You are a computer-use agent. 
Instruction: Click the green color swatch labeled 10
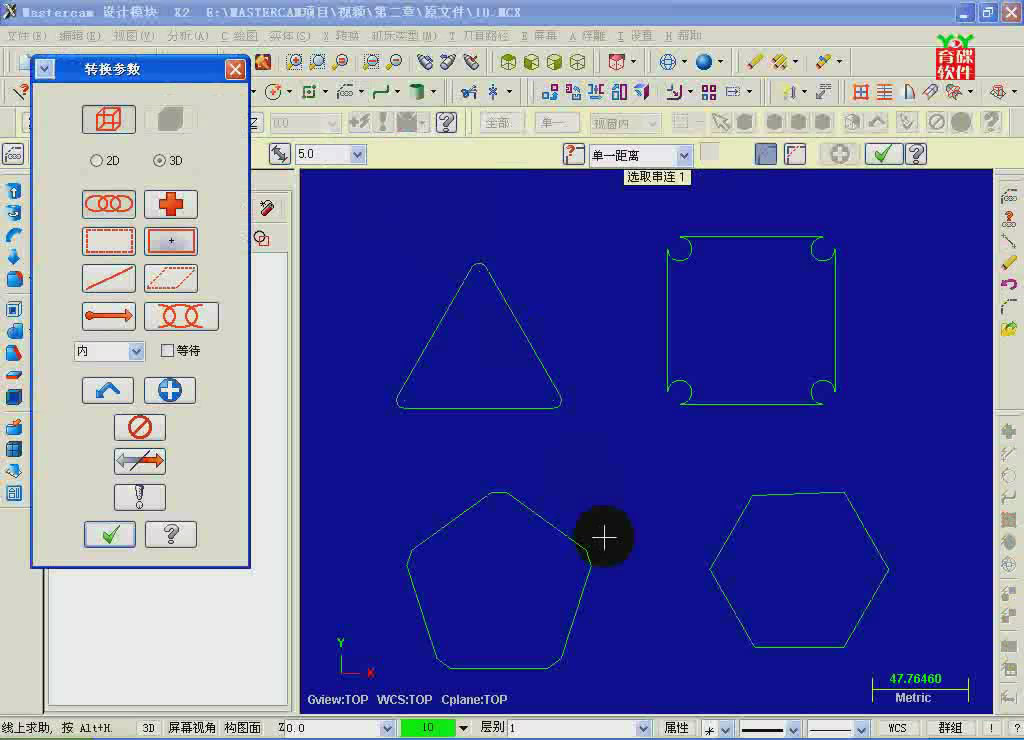[428, 727]
